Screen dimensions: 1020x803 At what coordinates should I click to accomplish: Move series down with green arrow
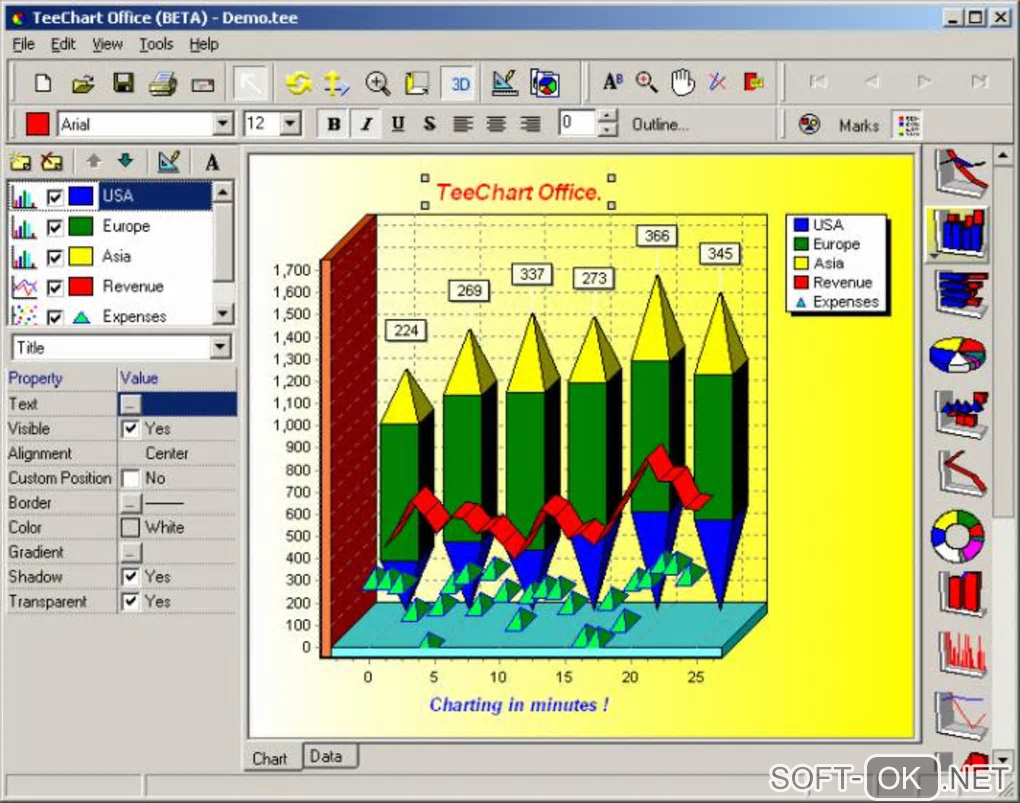(x=126, y=160)
